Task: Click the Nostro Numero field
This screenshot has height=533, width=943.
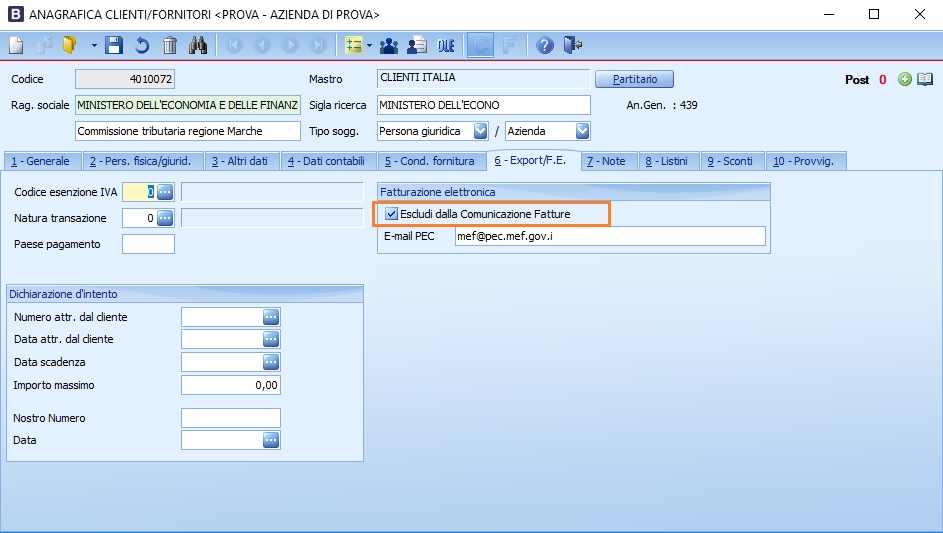Action: [231, 418]
